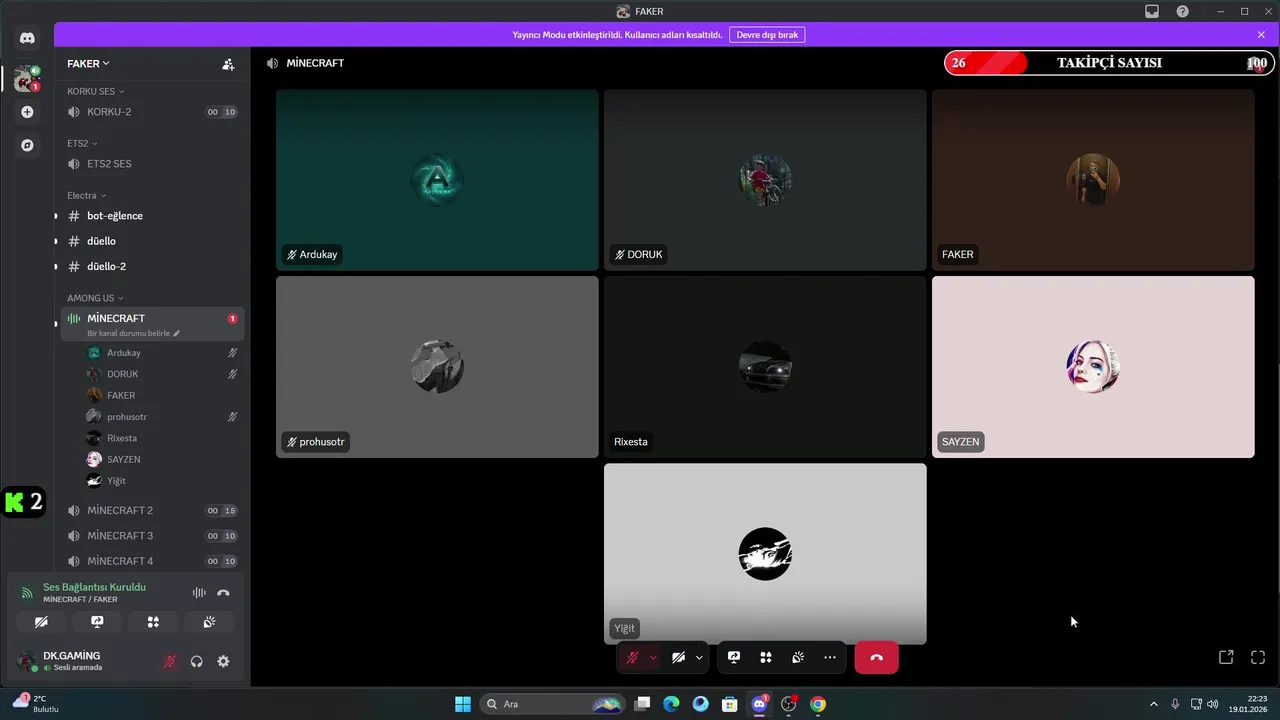This screenshot has width=1280, height=720.
Task: Toggle camera in sidebar voice panel
Action: 41,622
